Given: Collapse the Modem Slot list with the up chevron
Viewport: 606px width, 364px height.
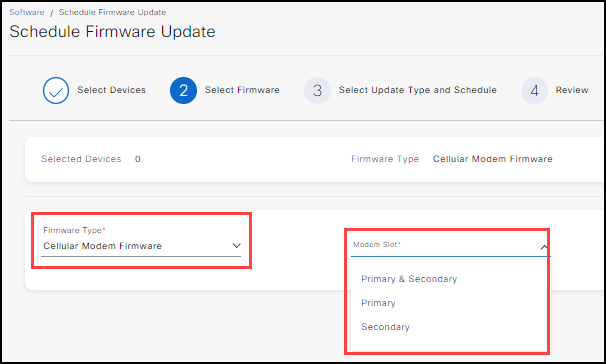Looking at the screenshot, I should [543, 247].
